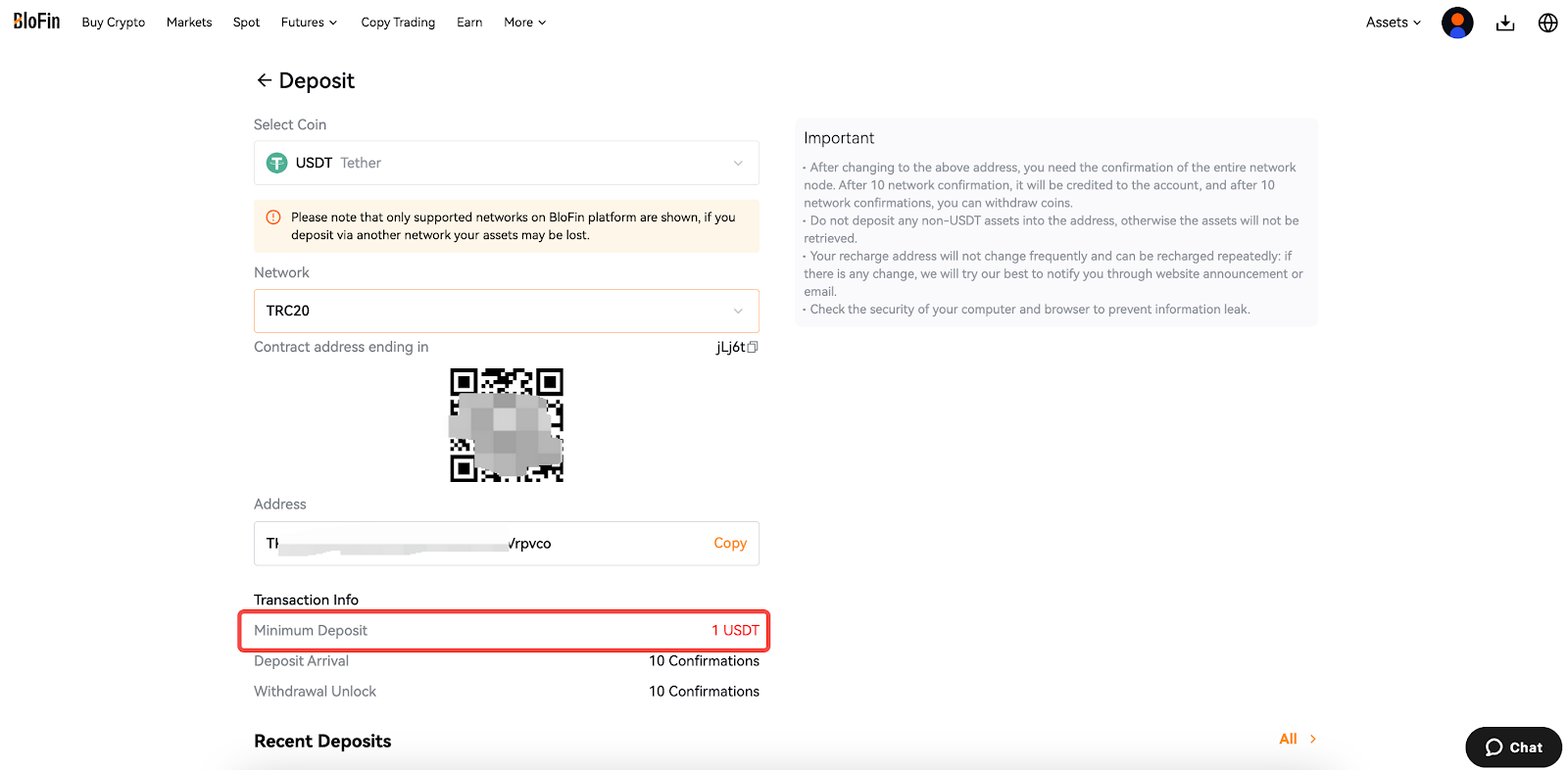Click the Select Coin label
The height and width of the screenshot is (770, 1568).
290,124
